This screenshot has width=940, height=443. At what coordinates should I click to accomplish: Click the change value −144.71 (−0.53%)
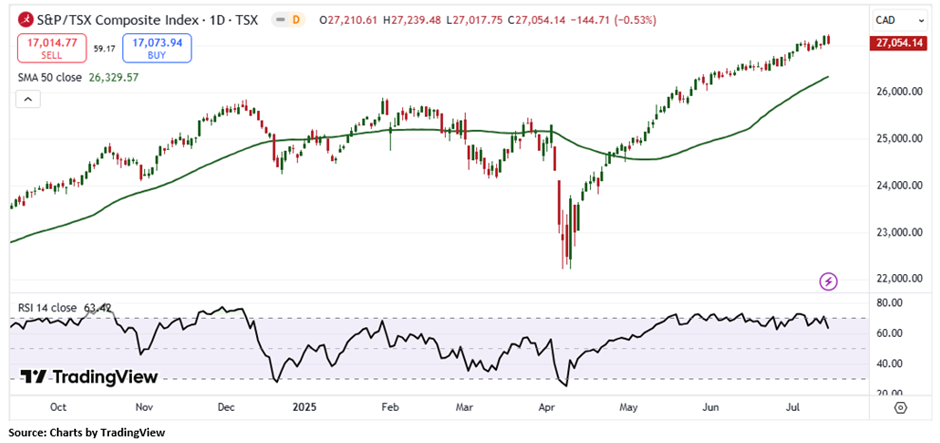611,20
